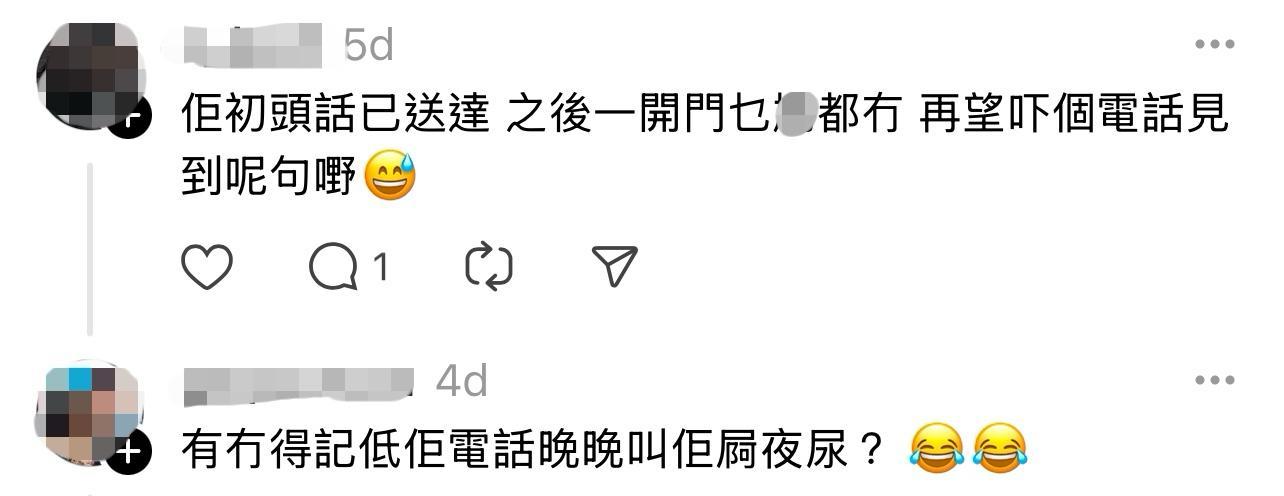Share the first comment via the paper plane icon
The width and height of the screenshot is (1284, 496).
pos(614,266)
